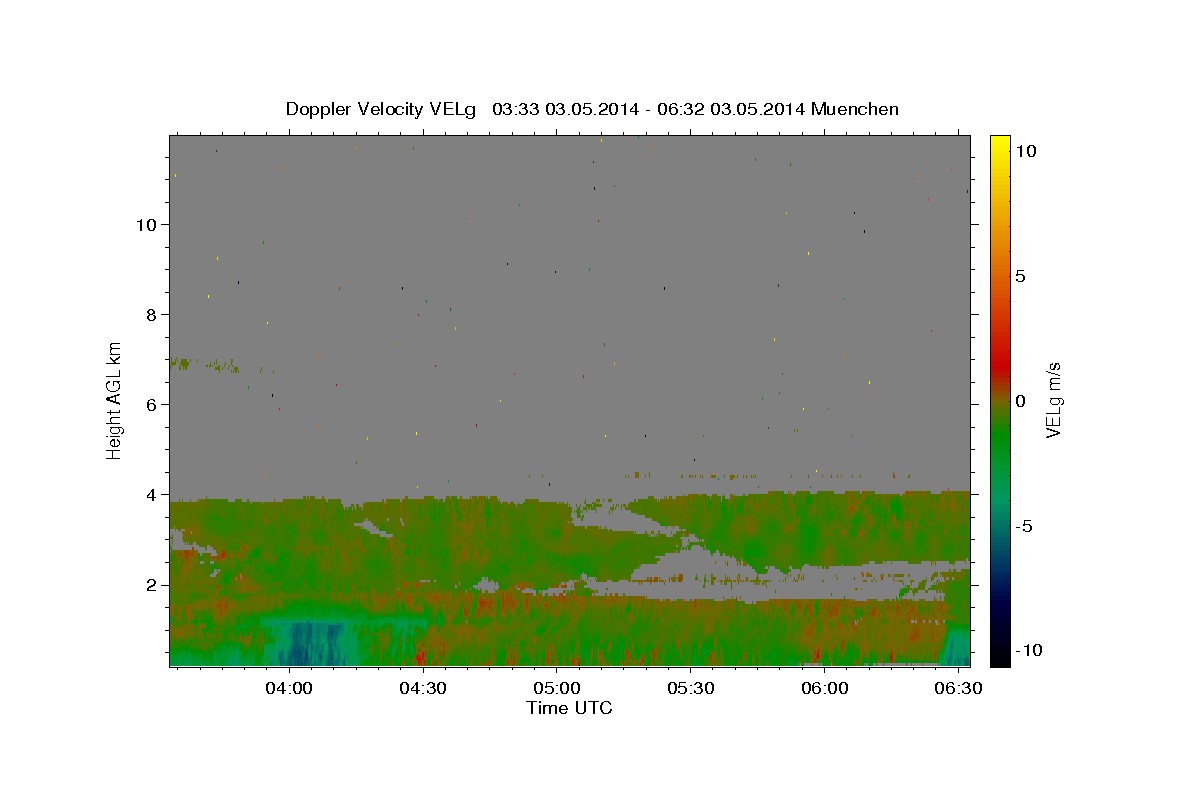Screen dimensions: 1200x800
Task: Select the 04:30 time tick label
Action: pos(423,688)
